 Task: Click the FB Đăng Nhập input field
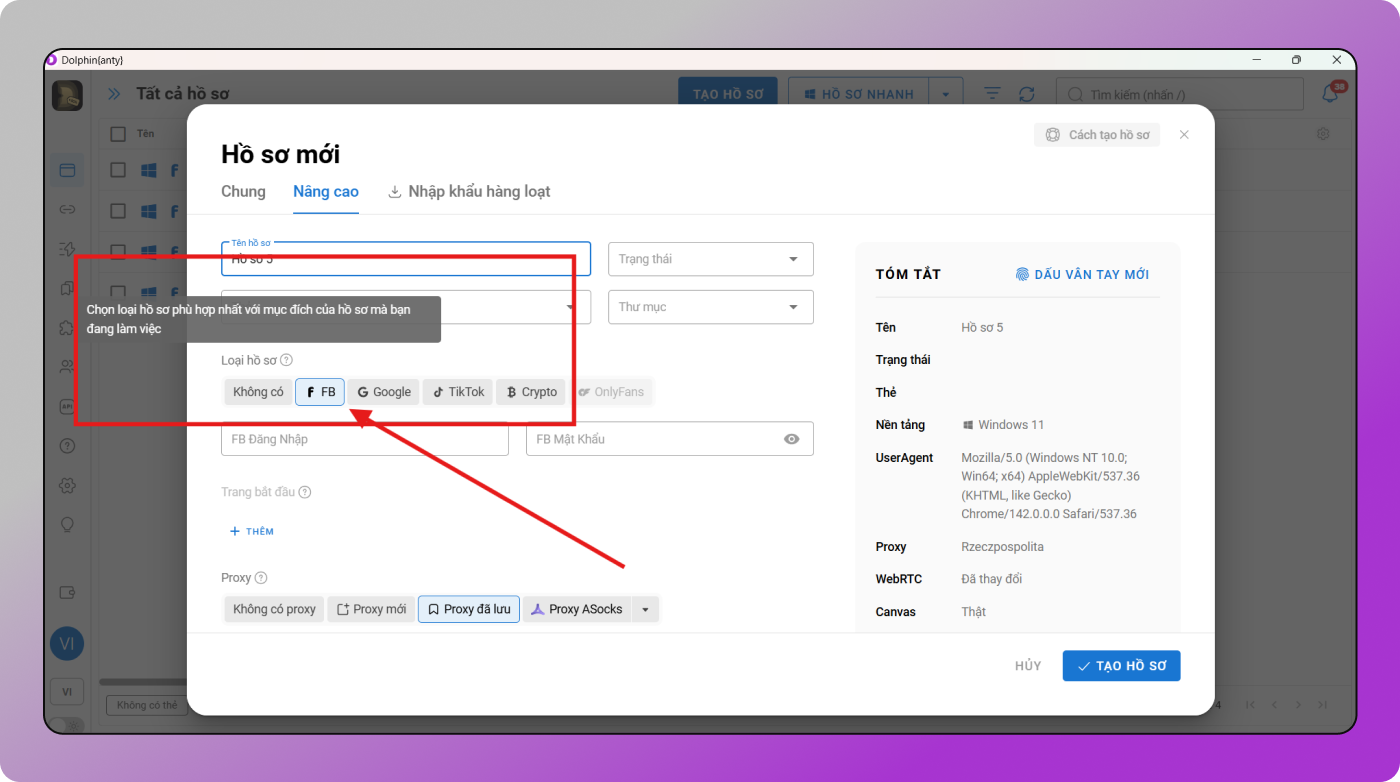tap(364, 439)
